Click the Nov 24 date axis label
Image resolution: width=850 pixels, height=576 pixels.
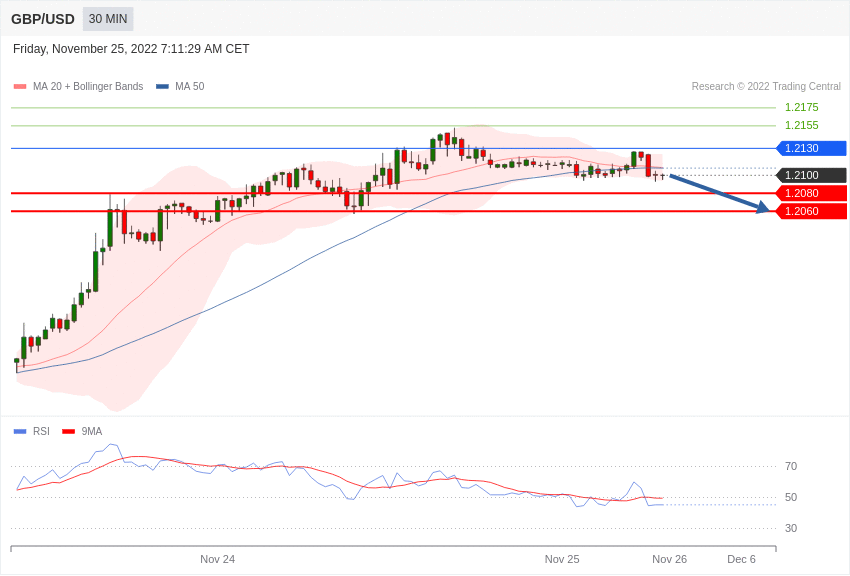click(x=217, y=559)
